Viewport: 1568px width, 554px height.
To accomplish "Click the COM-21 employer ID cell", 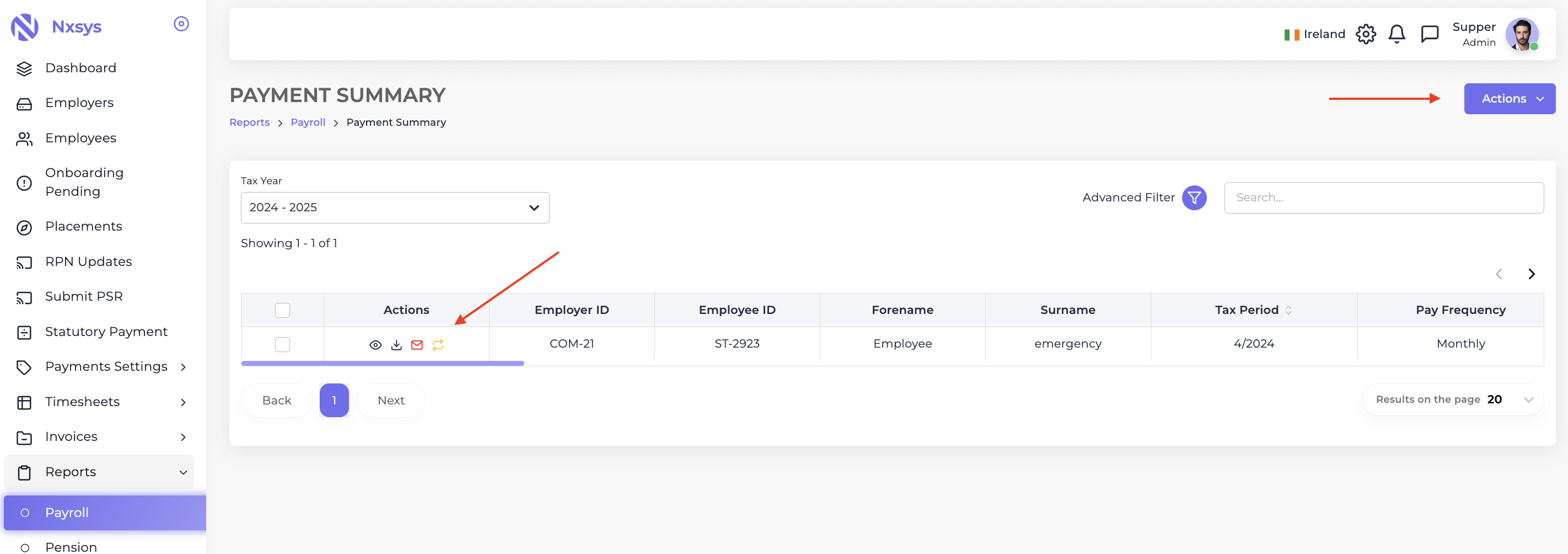I will click(572, 344).
